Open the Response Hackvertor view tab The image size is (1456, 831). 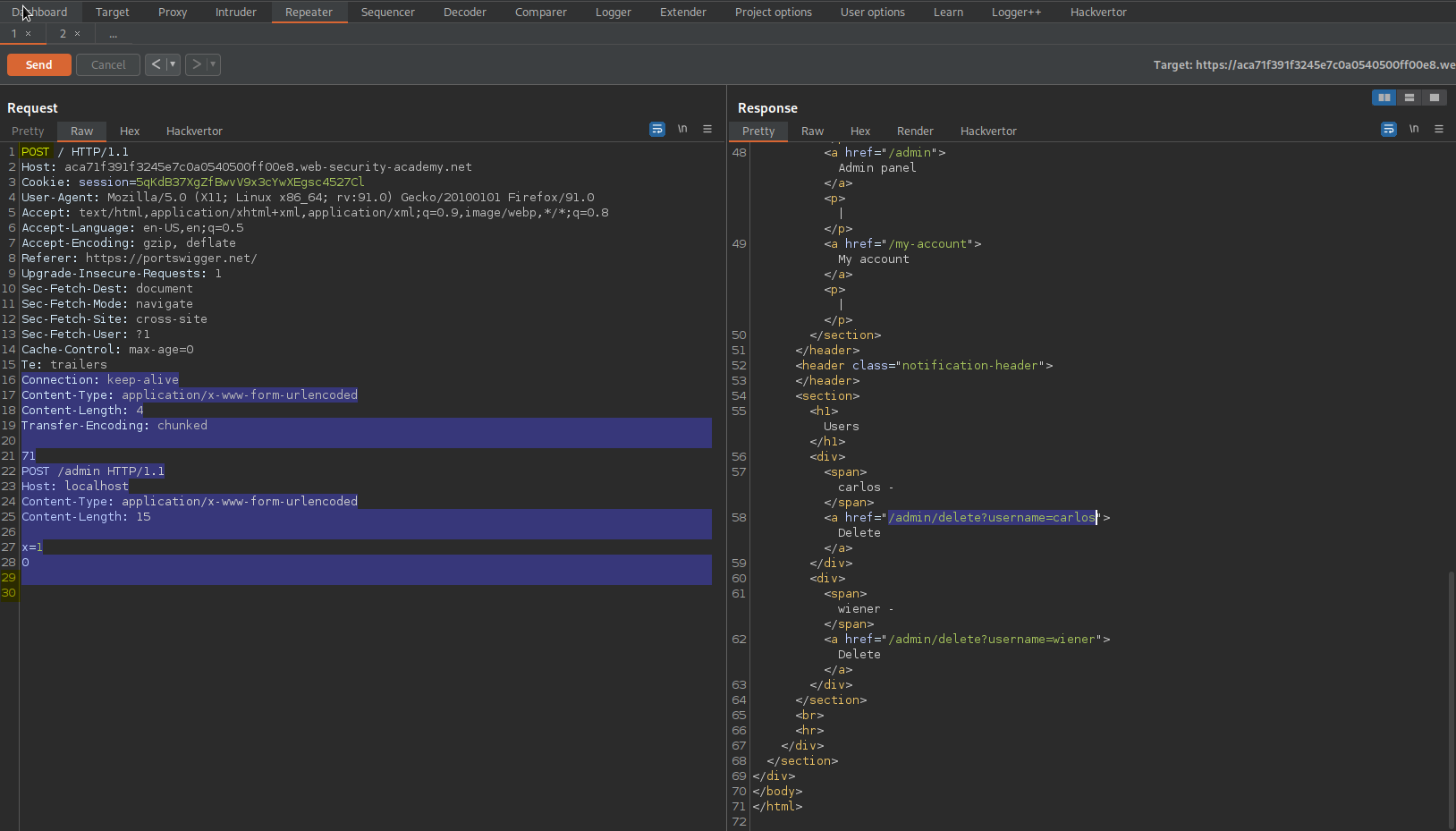click(x=988, y=131)
